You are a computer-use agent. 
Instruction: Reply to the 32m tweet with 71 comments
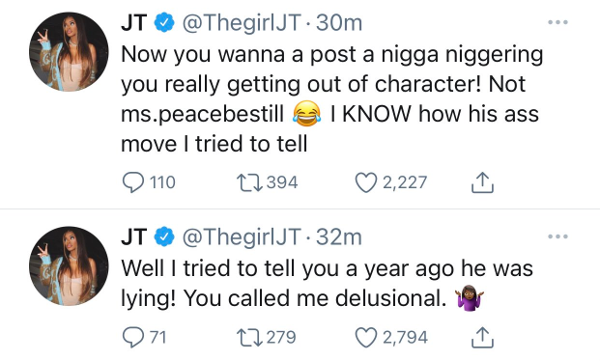tap(133, 337)
